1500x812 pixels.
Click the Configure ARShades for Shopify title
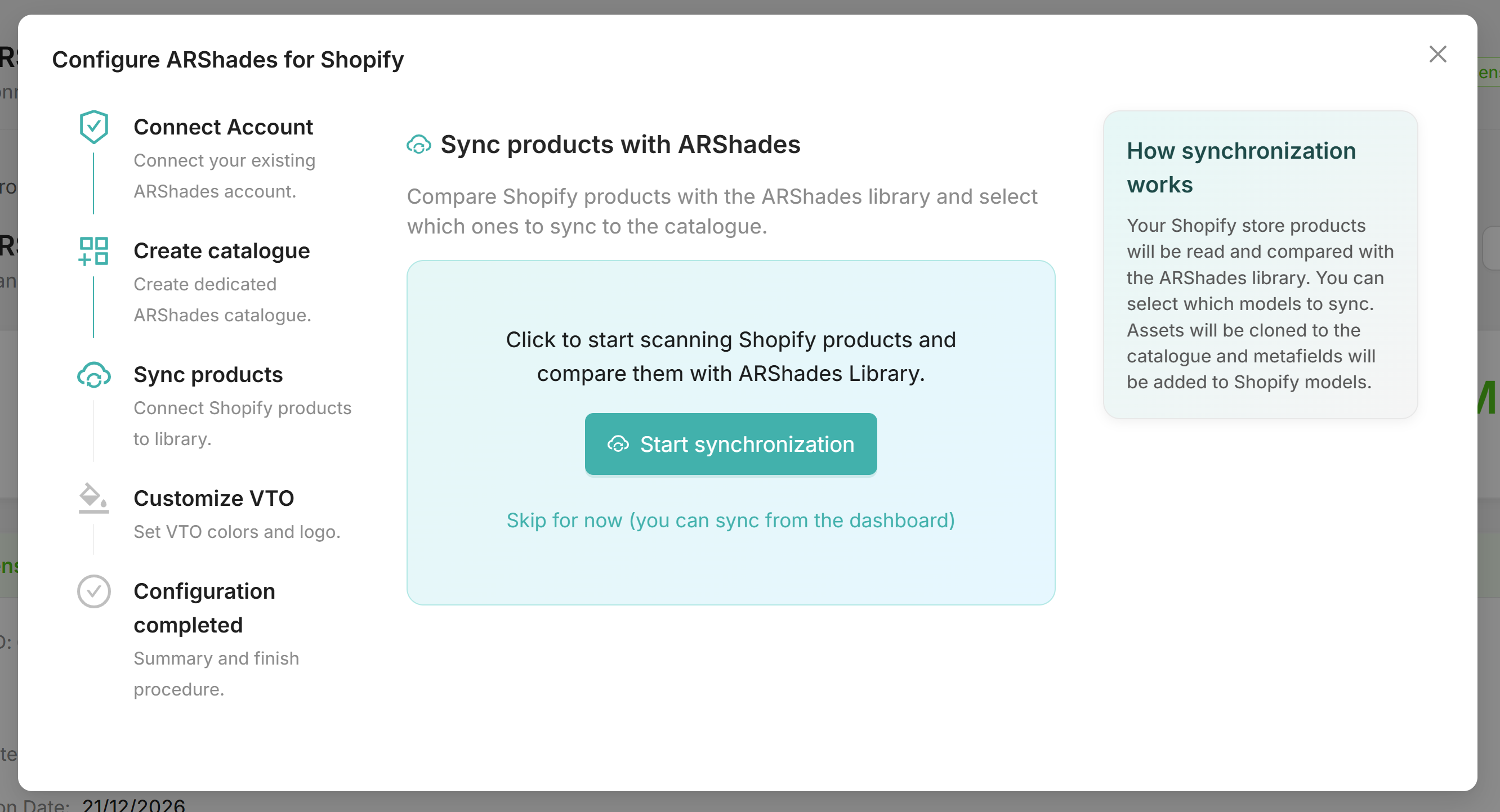227,60
